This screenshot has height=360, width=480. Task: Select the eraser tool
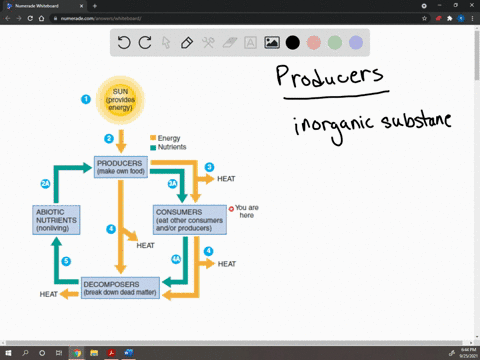(229, 43)
